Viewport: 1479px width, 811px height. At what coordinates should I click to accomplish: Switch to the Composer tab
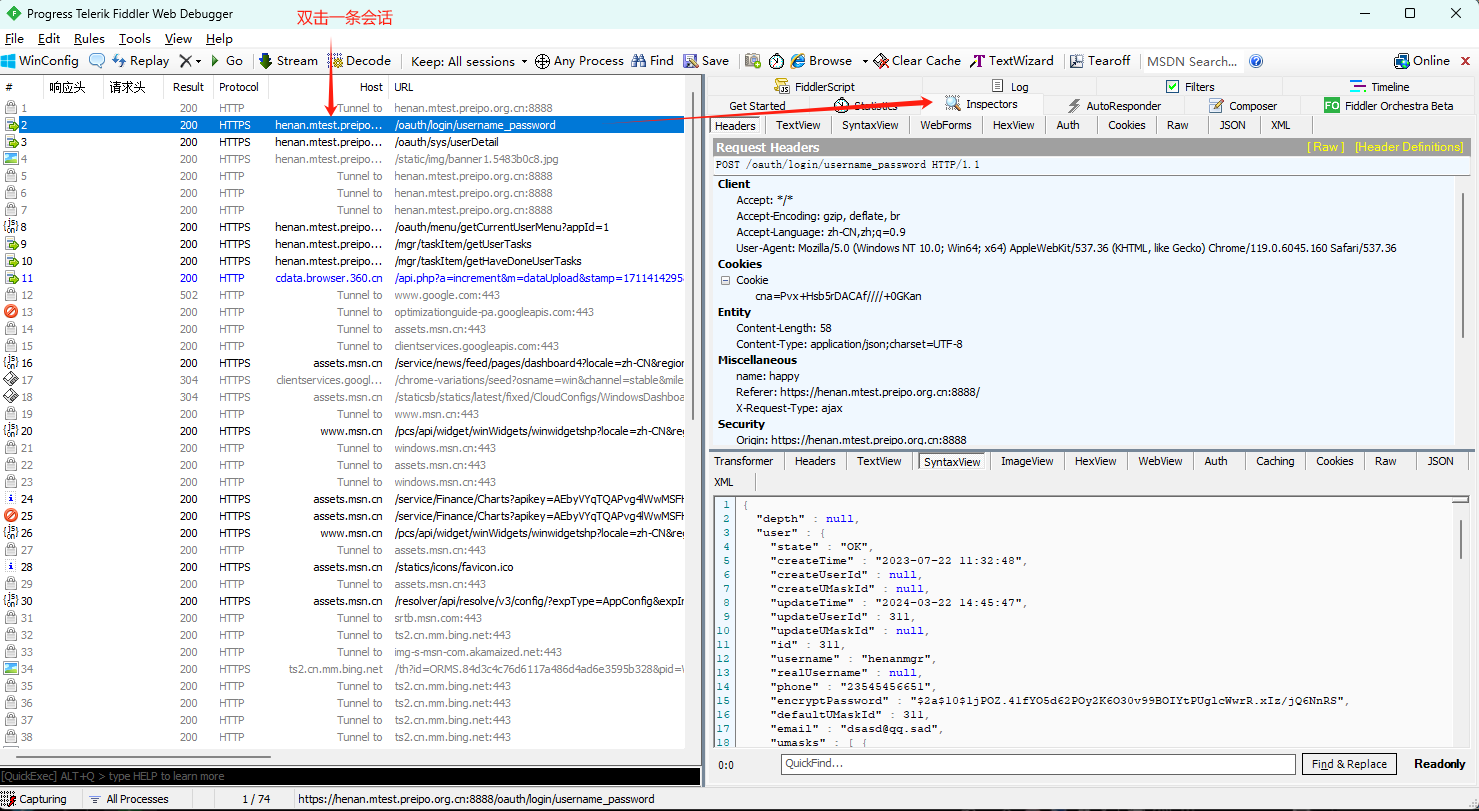click(x=1243, y=106)
